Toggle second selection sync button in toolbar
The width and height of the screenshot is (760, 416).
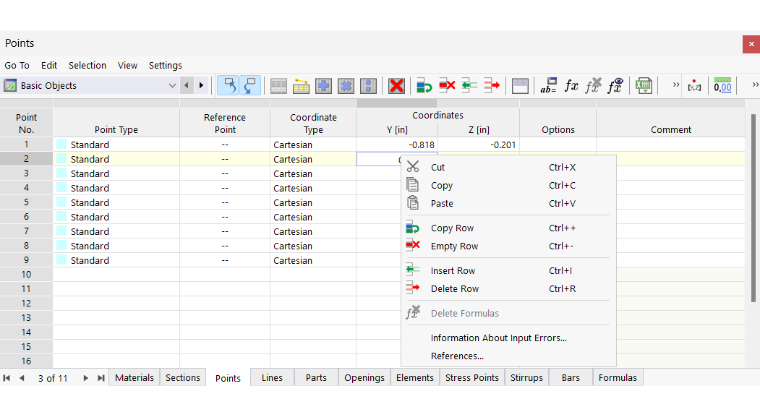coord(250,86)
